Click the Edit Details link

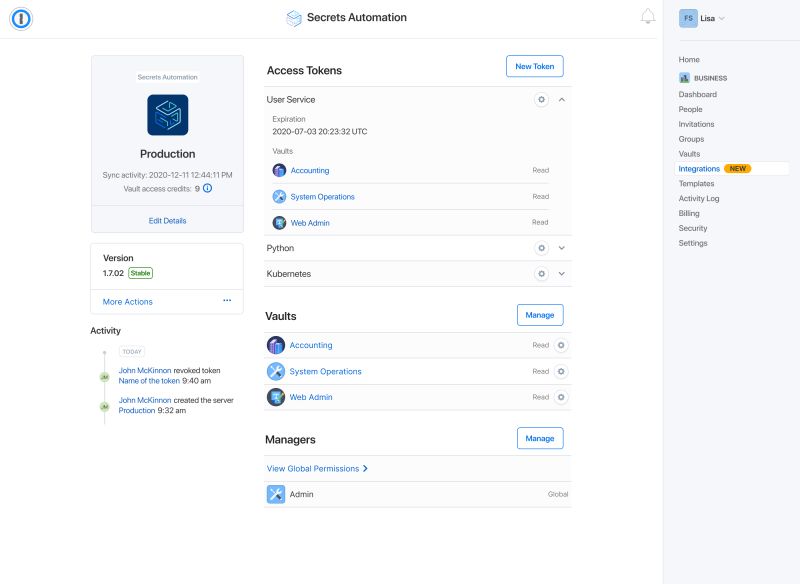[167, 221]
